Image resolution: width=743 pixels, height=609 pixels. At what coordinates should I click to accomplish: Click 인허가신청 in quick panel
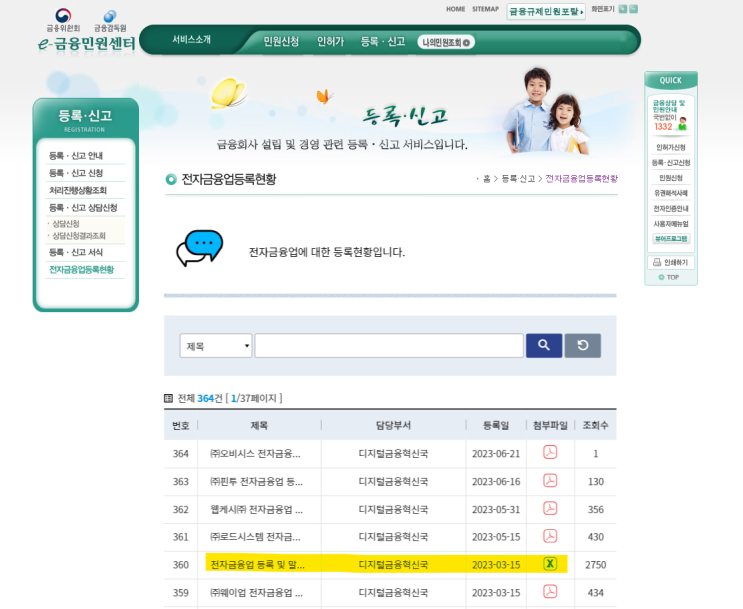point(671,147)
